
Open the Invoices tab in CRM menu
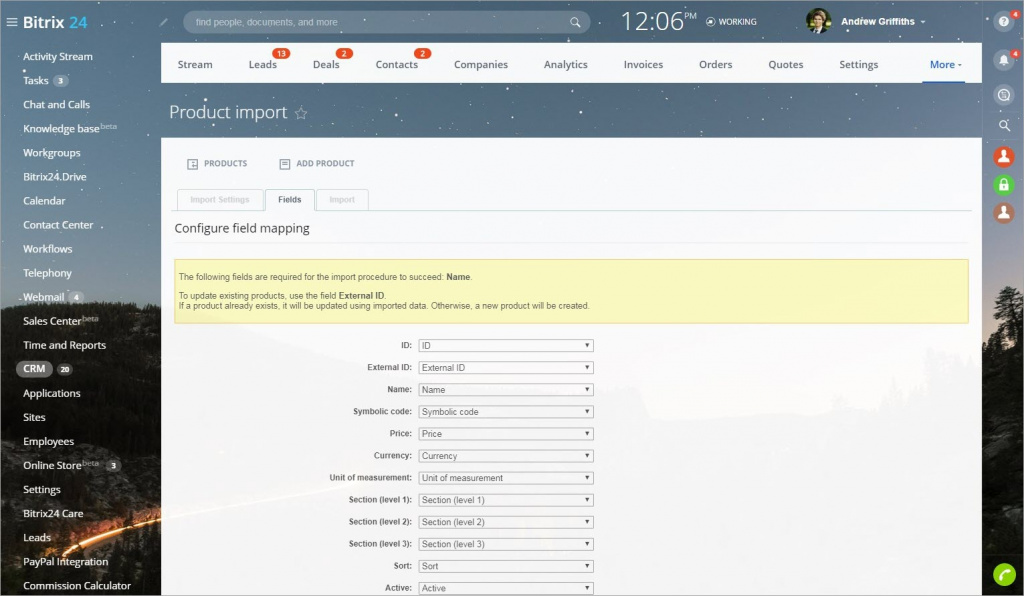(x=643, y=65)
